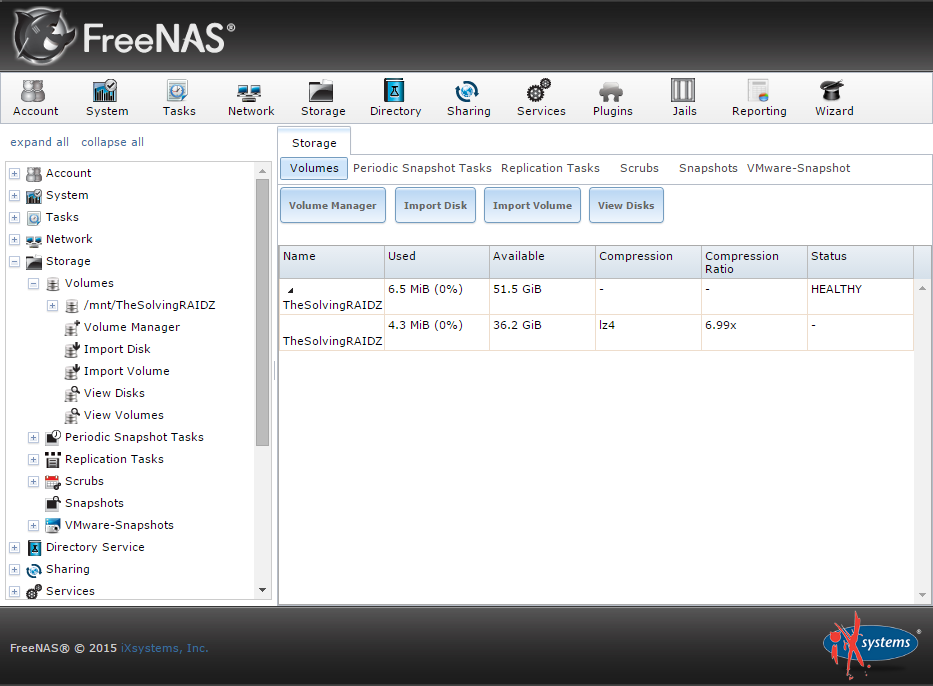Viewport: 933px width, 686px height.
Task: Click the Import Disk button
Action: coord(435,205)
